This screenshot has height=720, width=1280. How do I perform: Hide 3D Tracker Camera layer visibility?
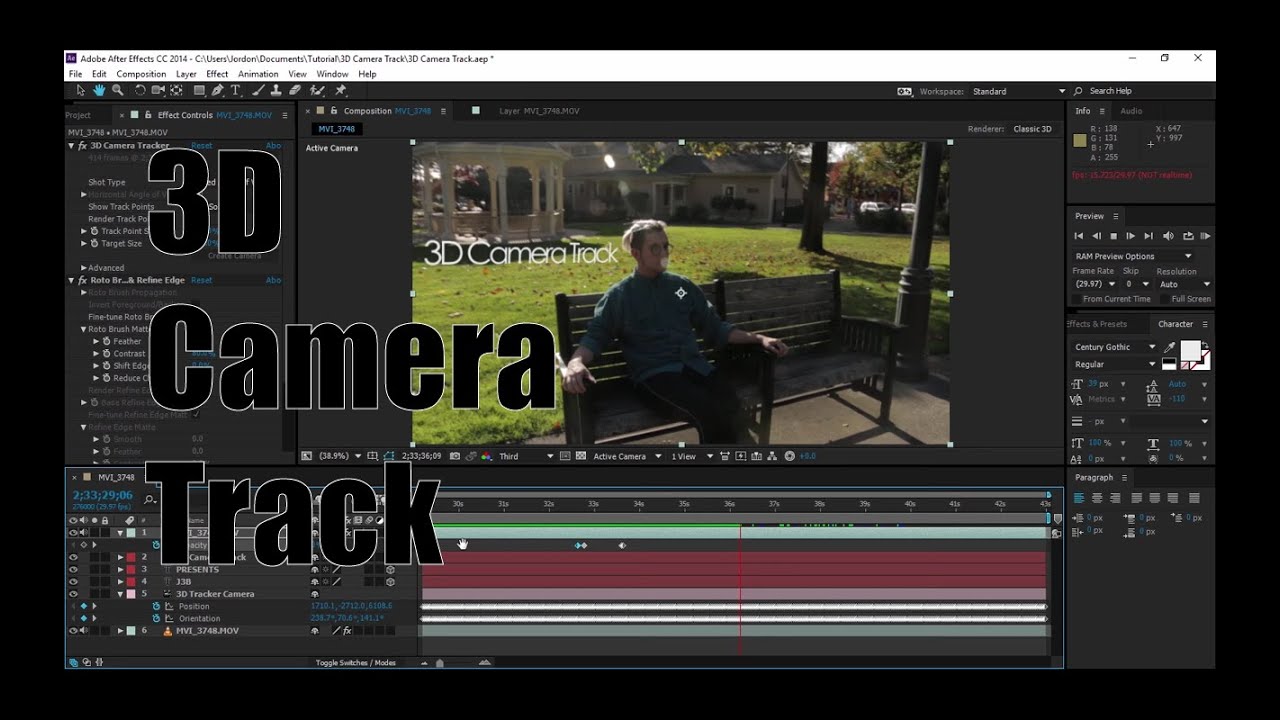pyautogui.click(x=73, y=594)
